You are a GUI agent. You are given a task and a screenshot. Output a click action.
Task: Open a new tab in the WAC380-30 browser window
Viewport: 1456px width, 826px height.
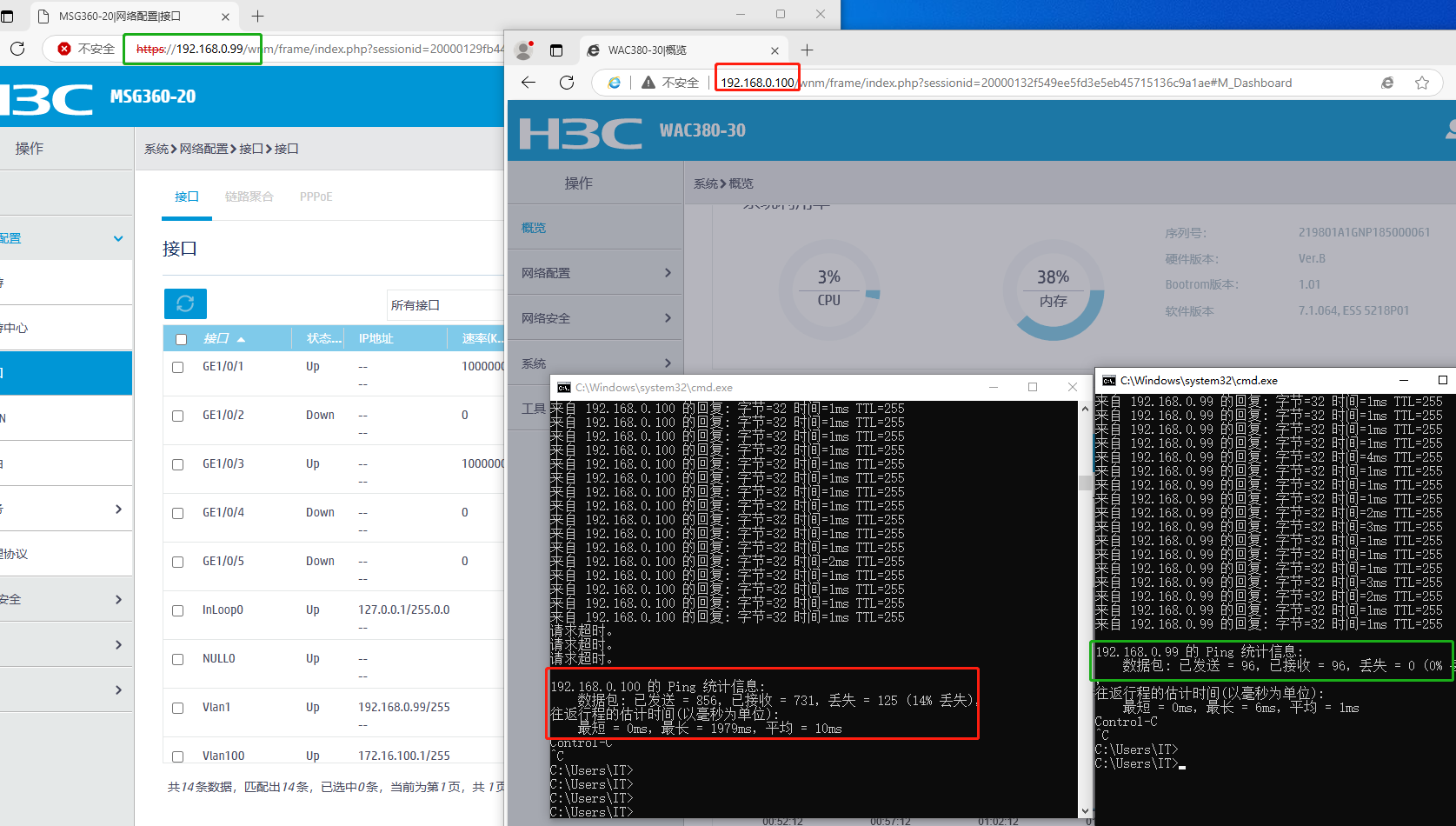(x=807, y=50)
